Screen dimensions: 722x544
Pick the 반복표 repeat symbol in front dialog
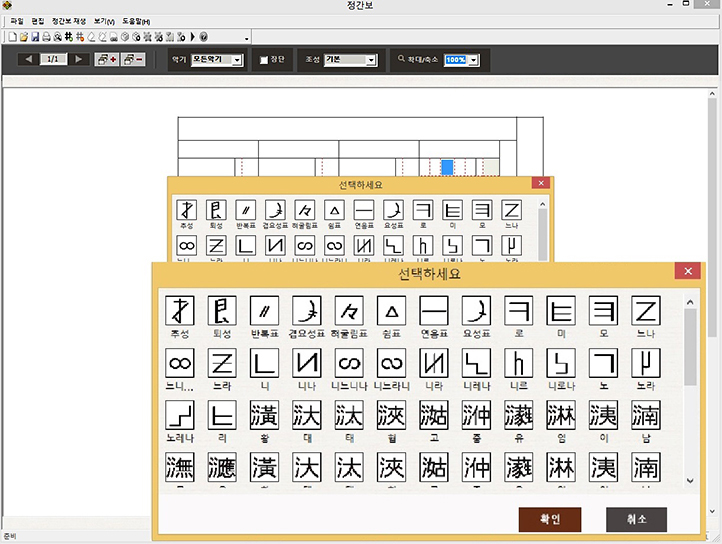[x=264, y=310]
